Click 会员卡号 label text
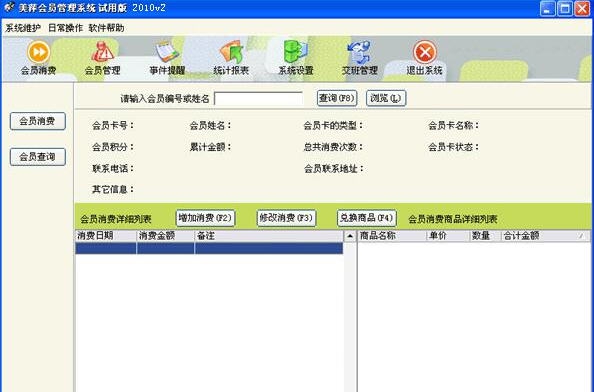The height and width of the screenshot is (392, 594). (113, 125)
